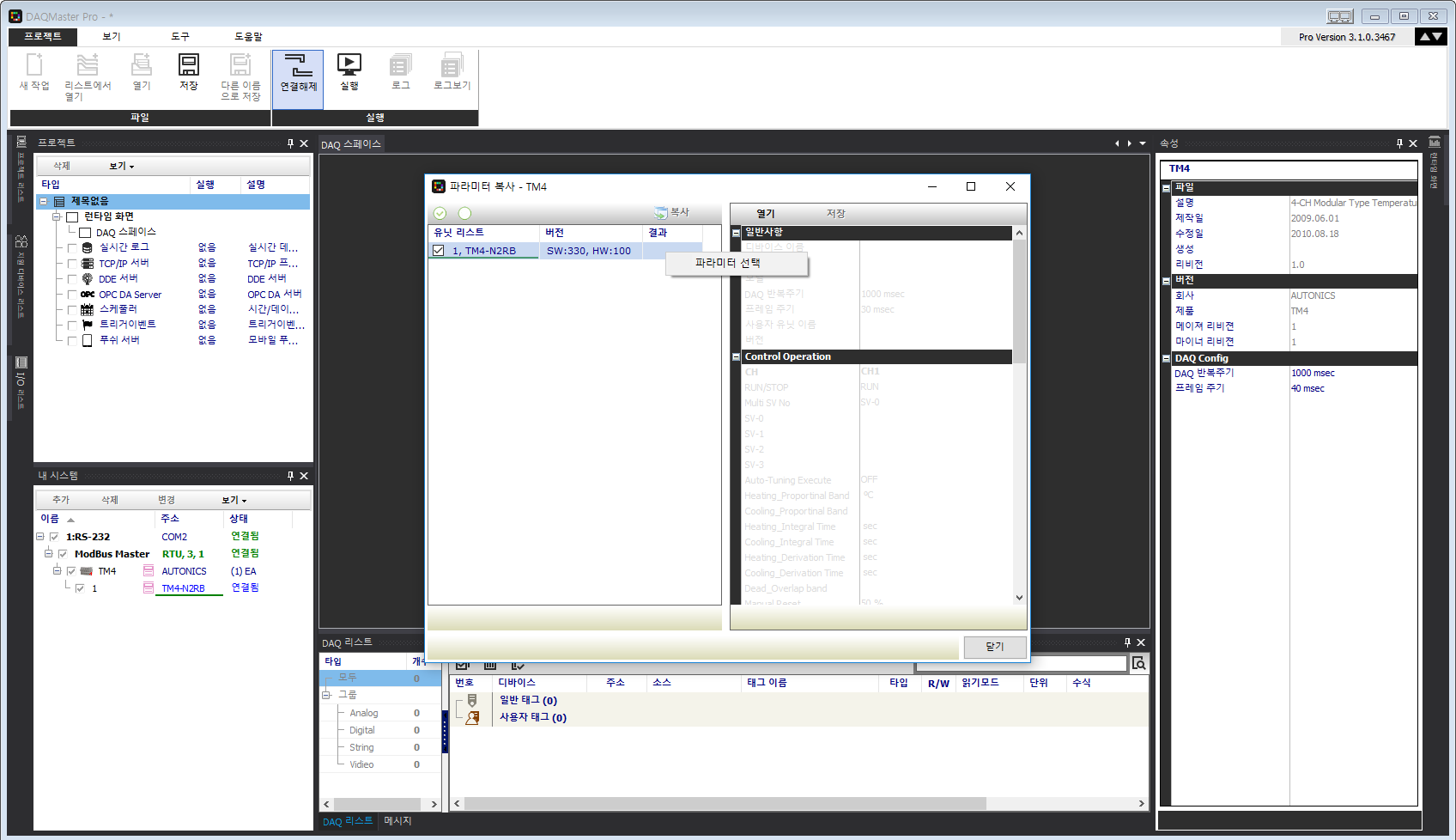Click the deselect-all circle icon in dialog
1456x840 pixels.
pos(464,213)
